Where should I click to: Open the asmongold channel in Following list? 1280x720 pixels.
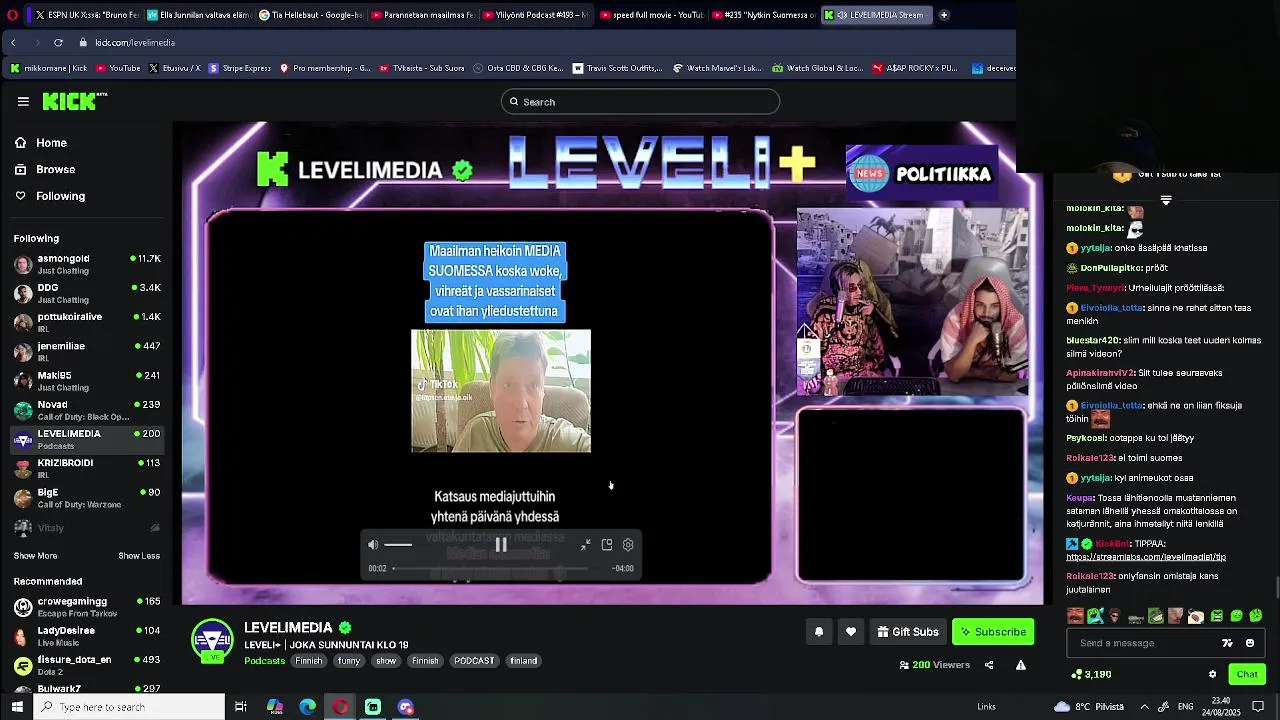point(86,264)
